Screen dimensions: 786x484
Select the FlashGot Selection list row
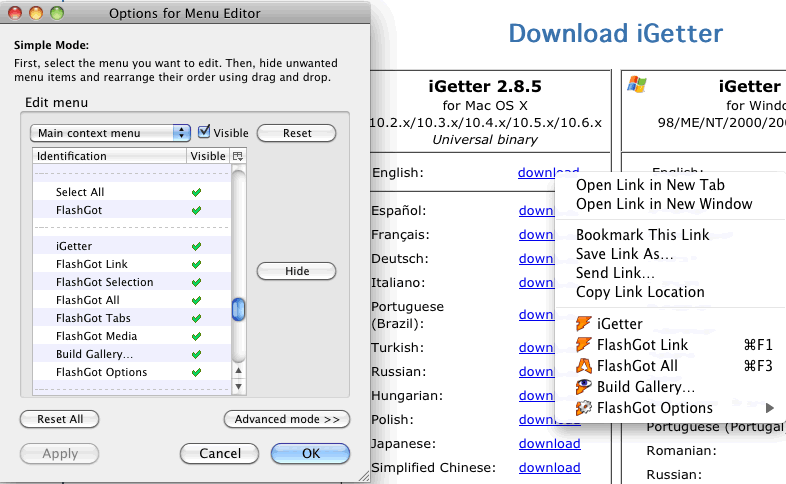click(132, 283)
